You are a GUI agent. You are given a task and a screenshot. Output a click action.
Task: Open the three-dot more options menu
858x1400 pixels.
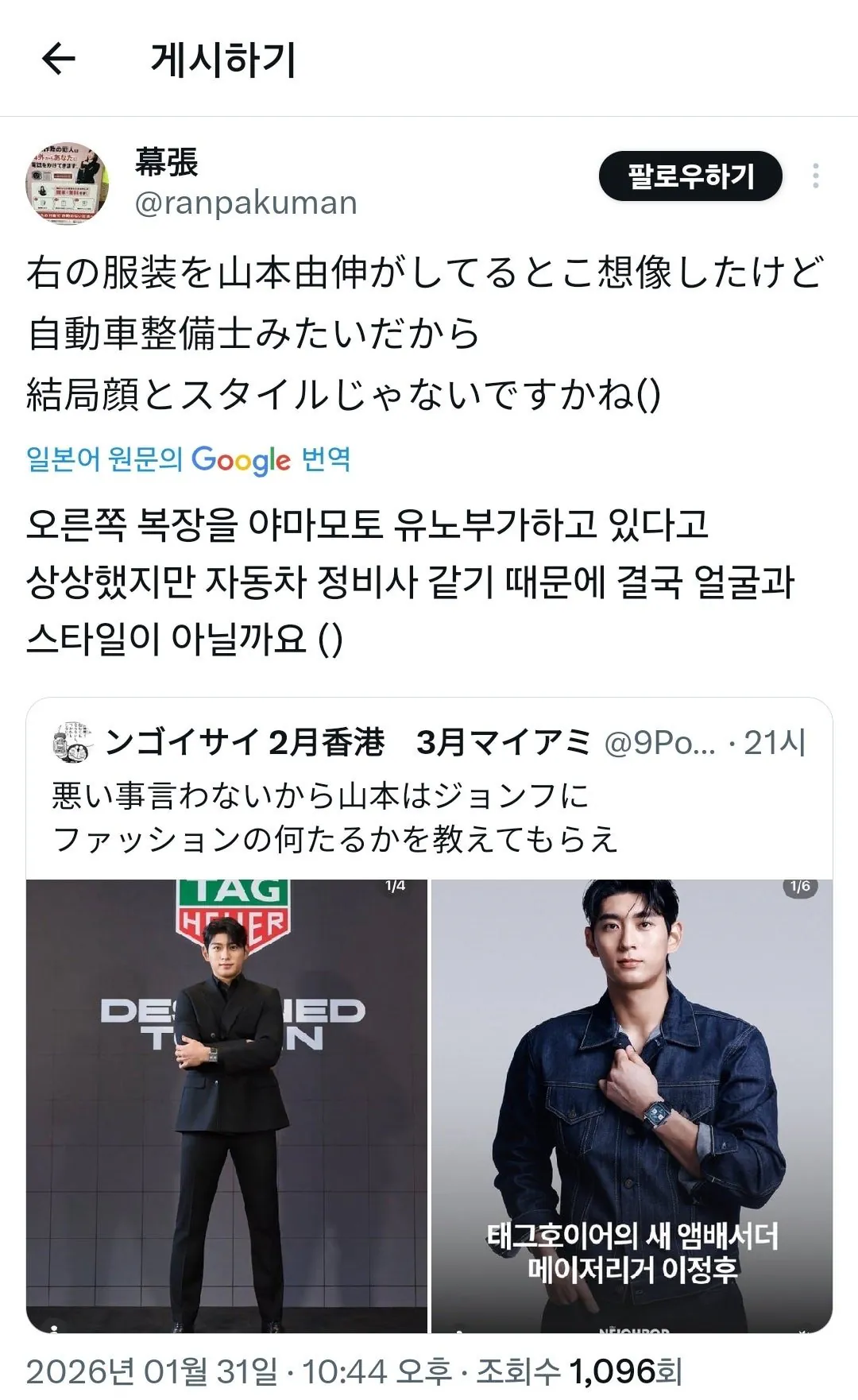[x=815, y=176]
